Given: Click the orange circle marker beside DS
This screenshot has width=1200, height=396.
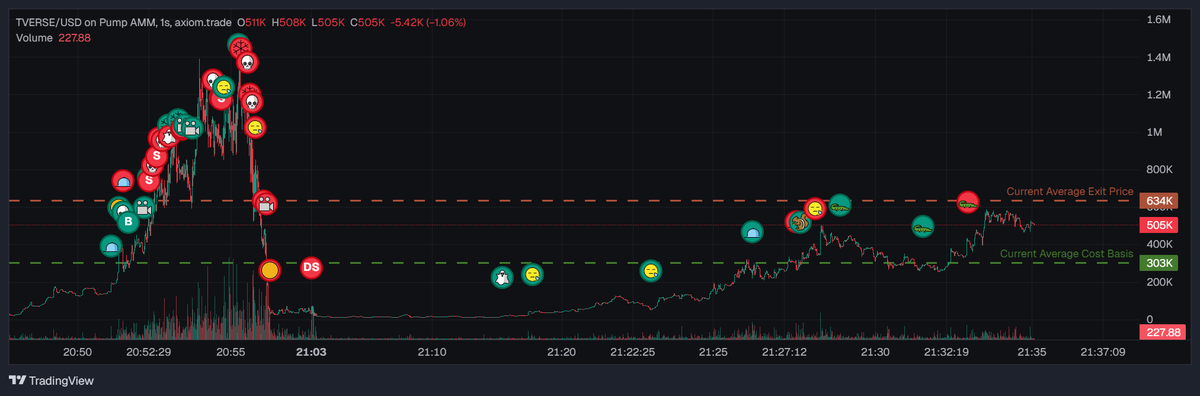Looking at the screenshot, I should (269, 270).
